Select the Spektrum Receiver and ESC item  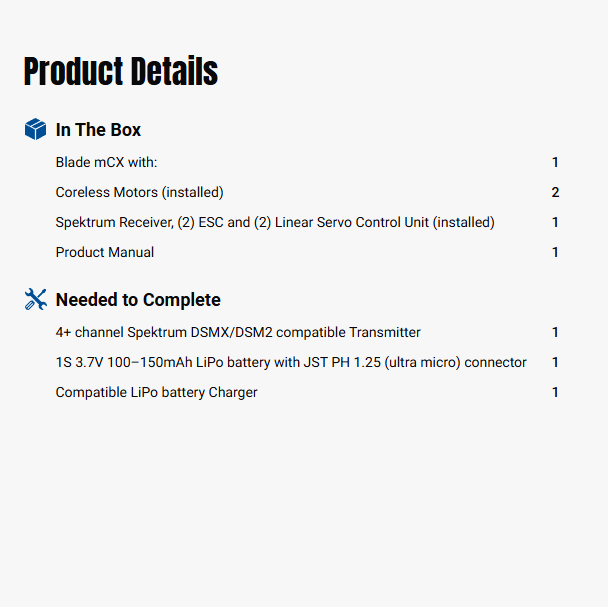coord(275,222)
